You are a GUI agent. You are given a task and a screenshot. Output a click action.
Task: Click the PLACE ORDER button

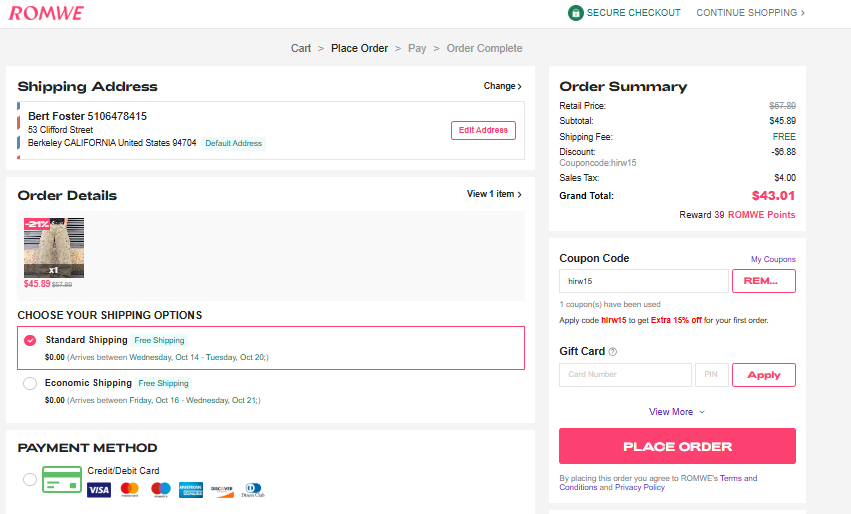click(677, 446)
